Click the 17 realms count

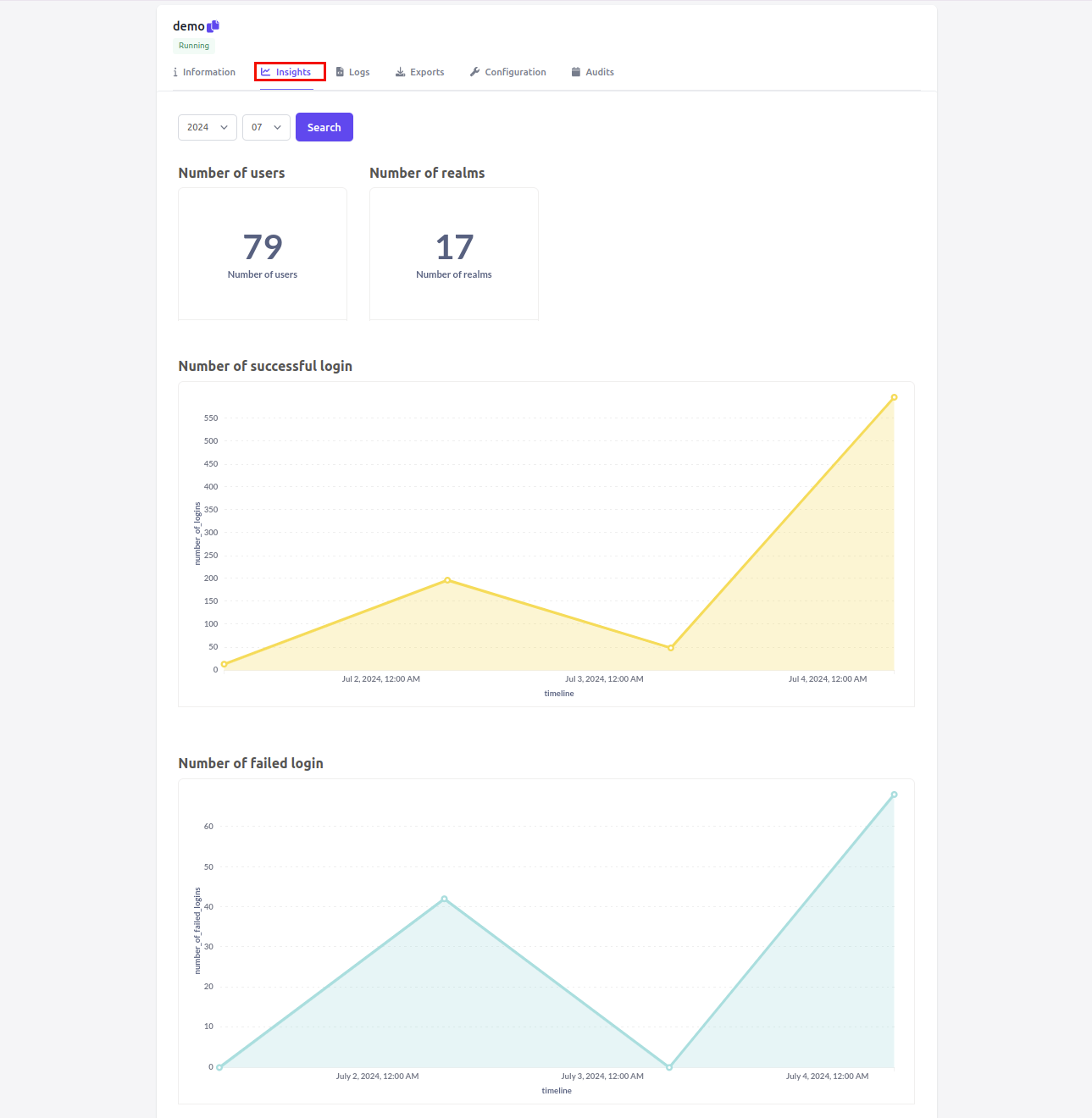coord(454,247)
